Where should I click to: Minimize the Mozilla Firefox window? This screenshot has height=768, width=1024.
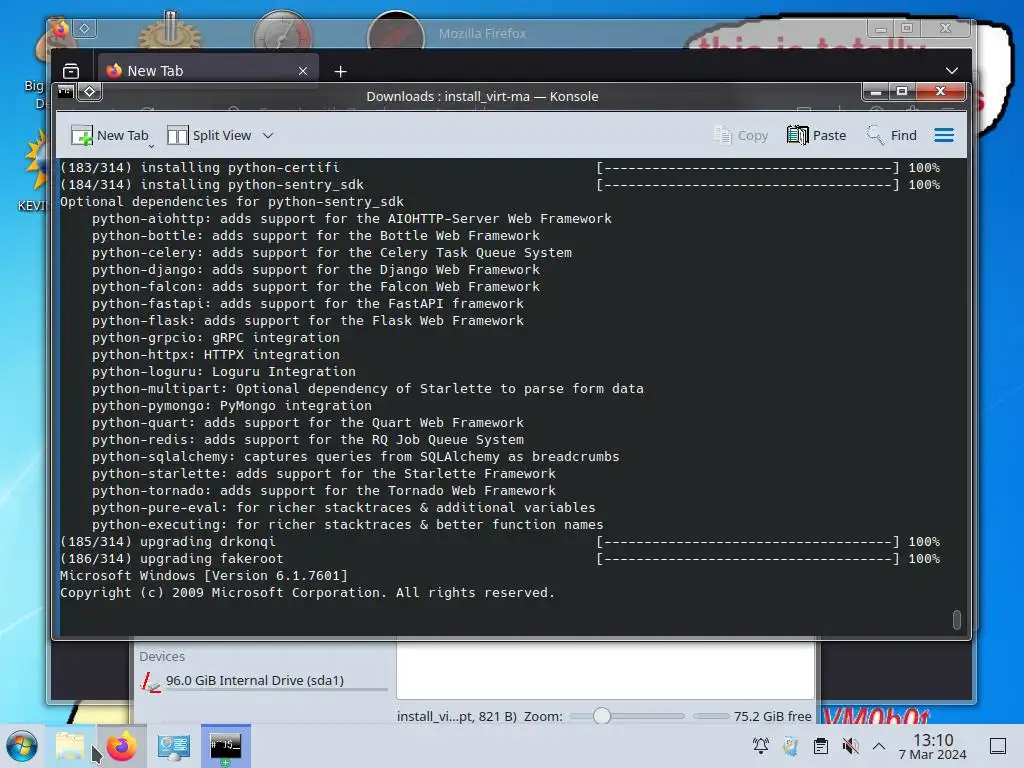point(881,28)
